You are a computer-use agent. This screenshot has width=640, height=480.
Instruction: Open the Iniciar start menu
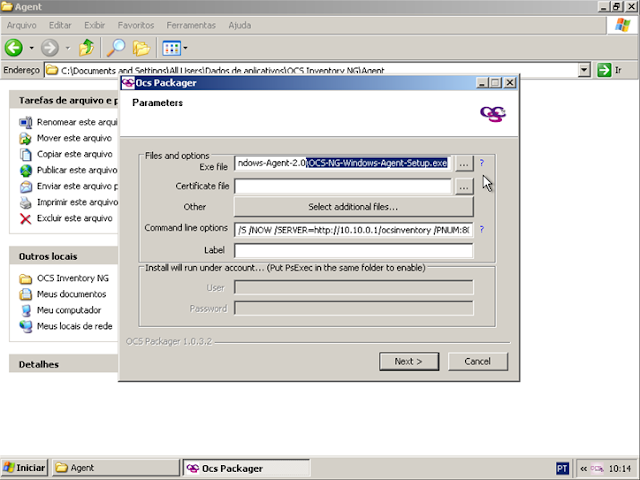[x=24, y=468]
